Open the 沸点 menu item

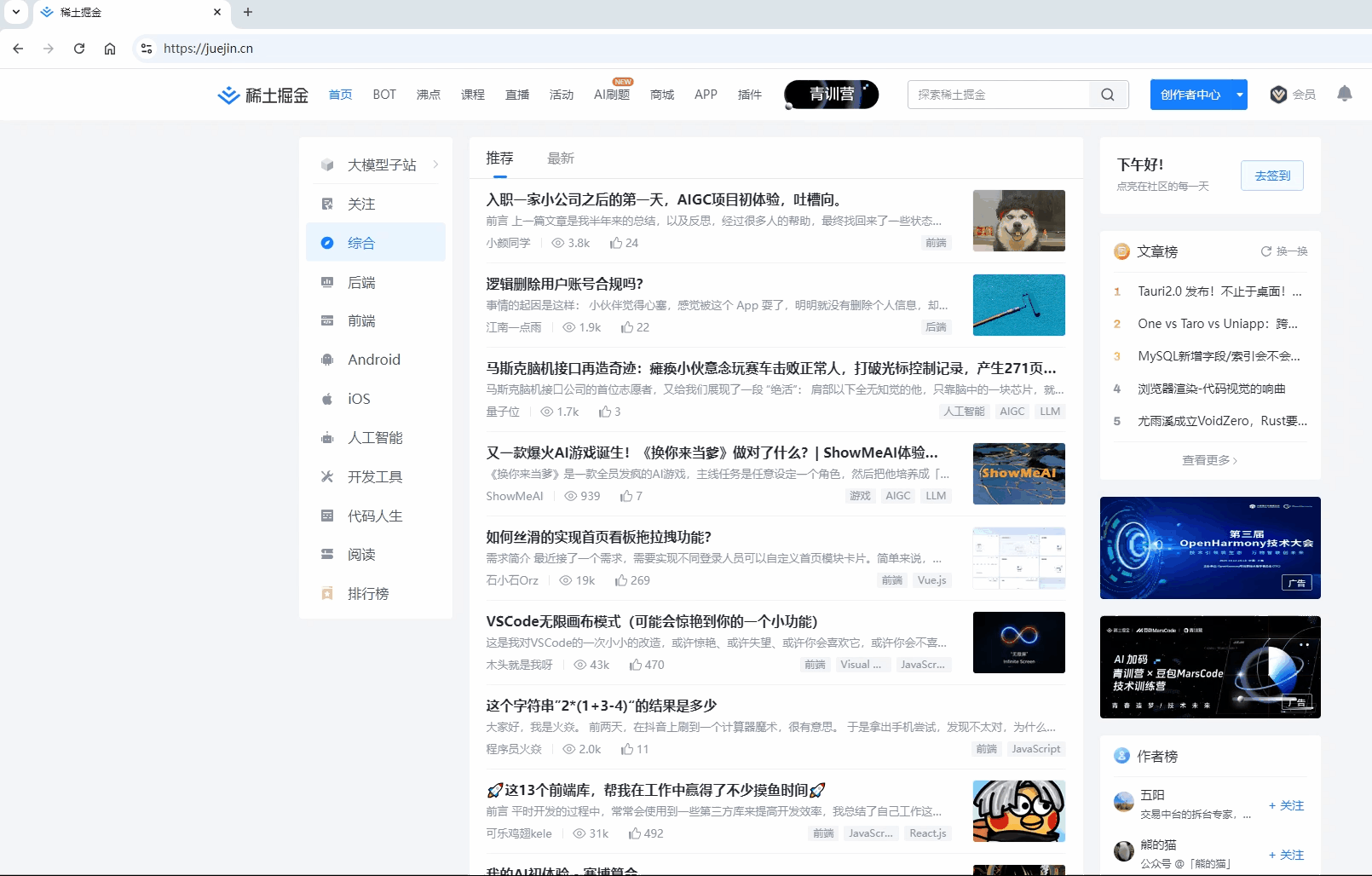click(429, 95)
